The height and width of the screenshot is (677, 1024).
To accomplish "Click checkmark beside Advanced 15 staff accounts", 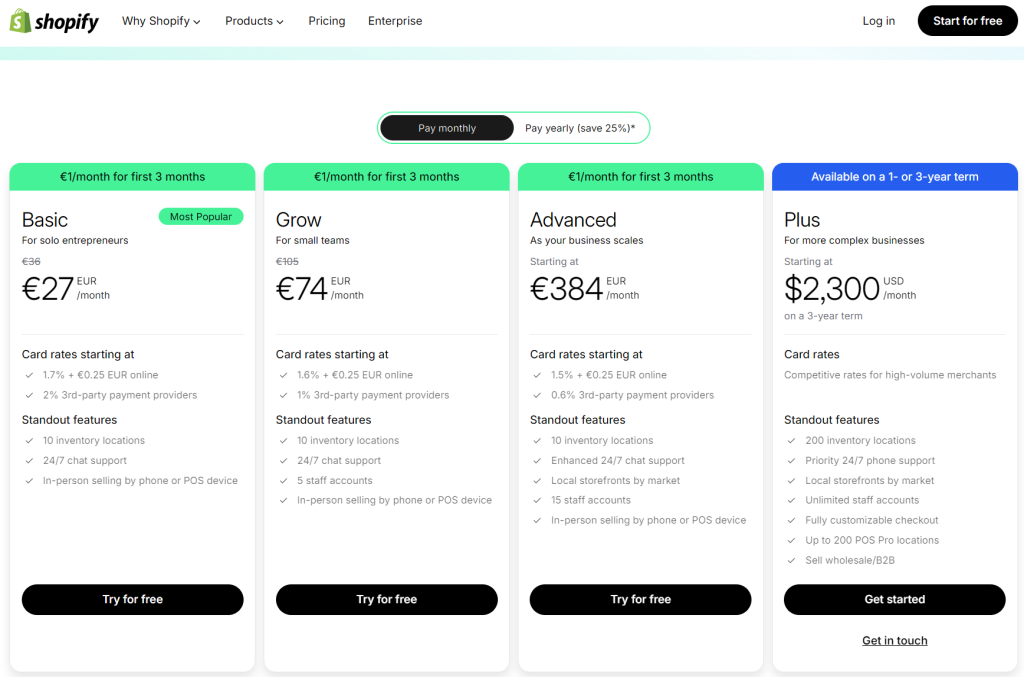I will click(x=536, y=501).
